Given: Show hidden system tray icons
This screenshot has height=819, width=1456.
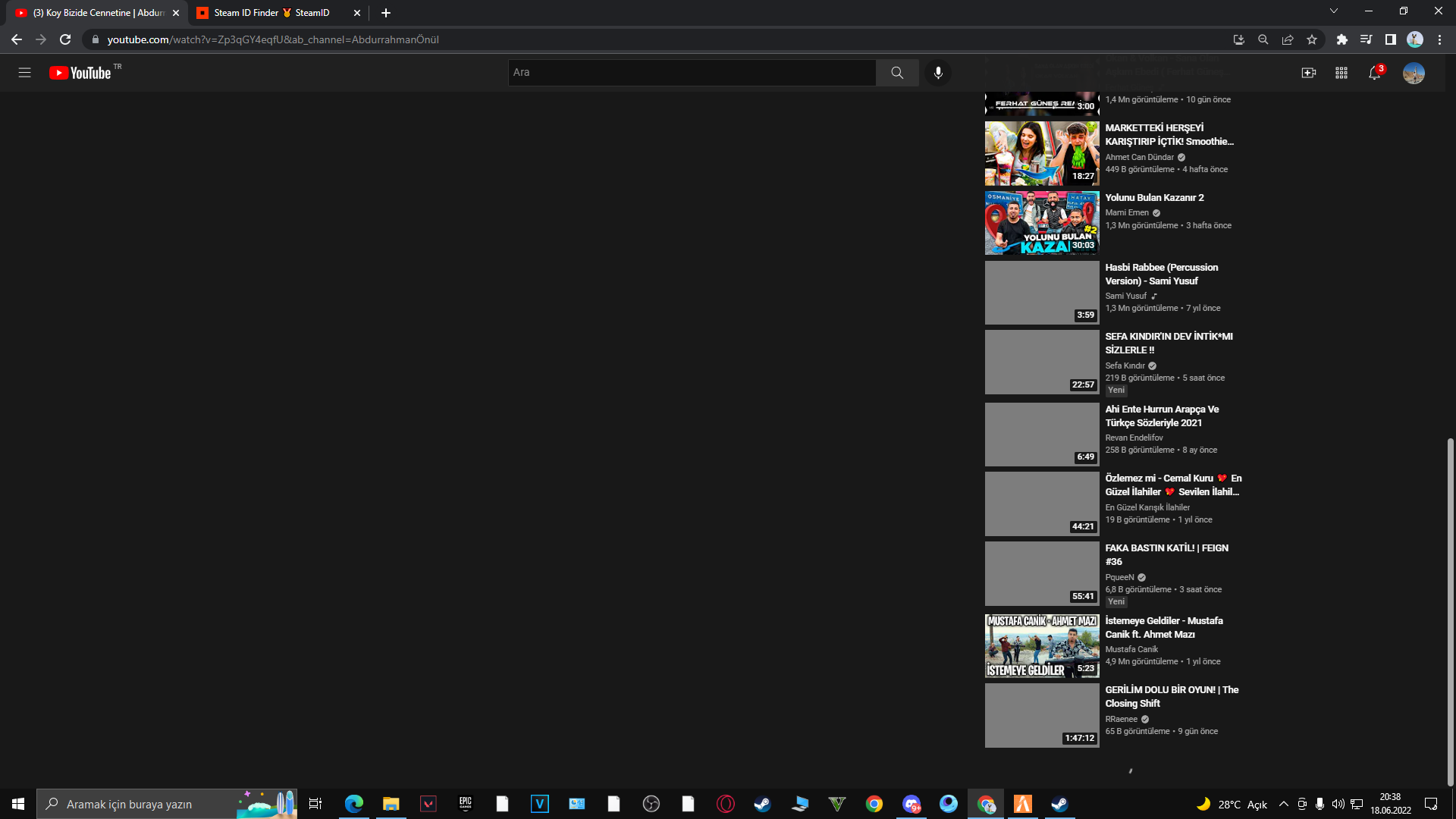Looking at the screenshot, I should click(1283, 804).
